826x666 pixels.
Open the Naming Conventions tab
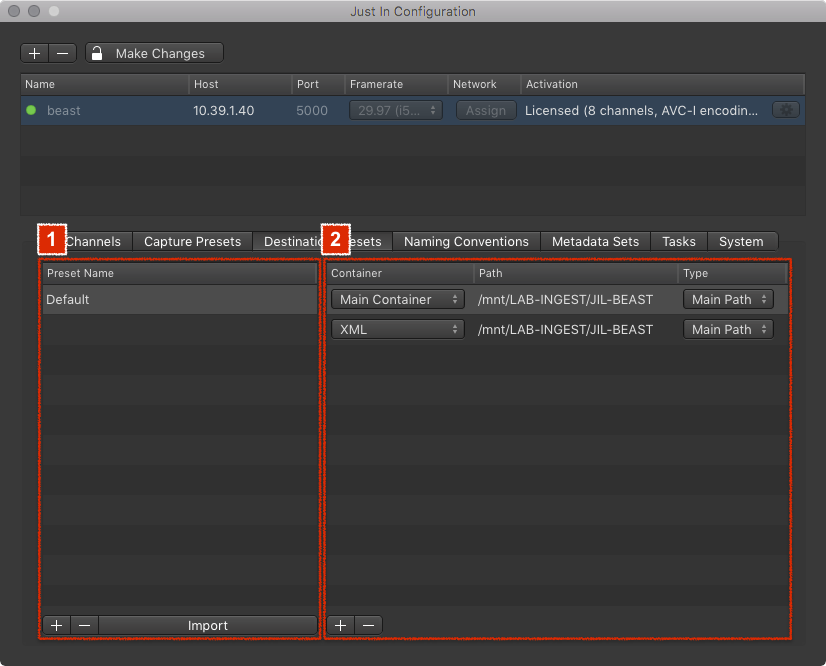tap(466, 241)
